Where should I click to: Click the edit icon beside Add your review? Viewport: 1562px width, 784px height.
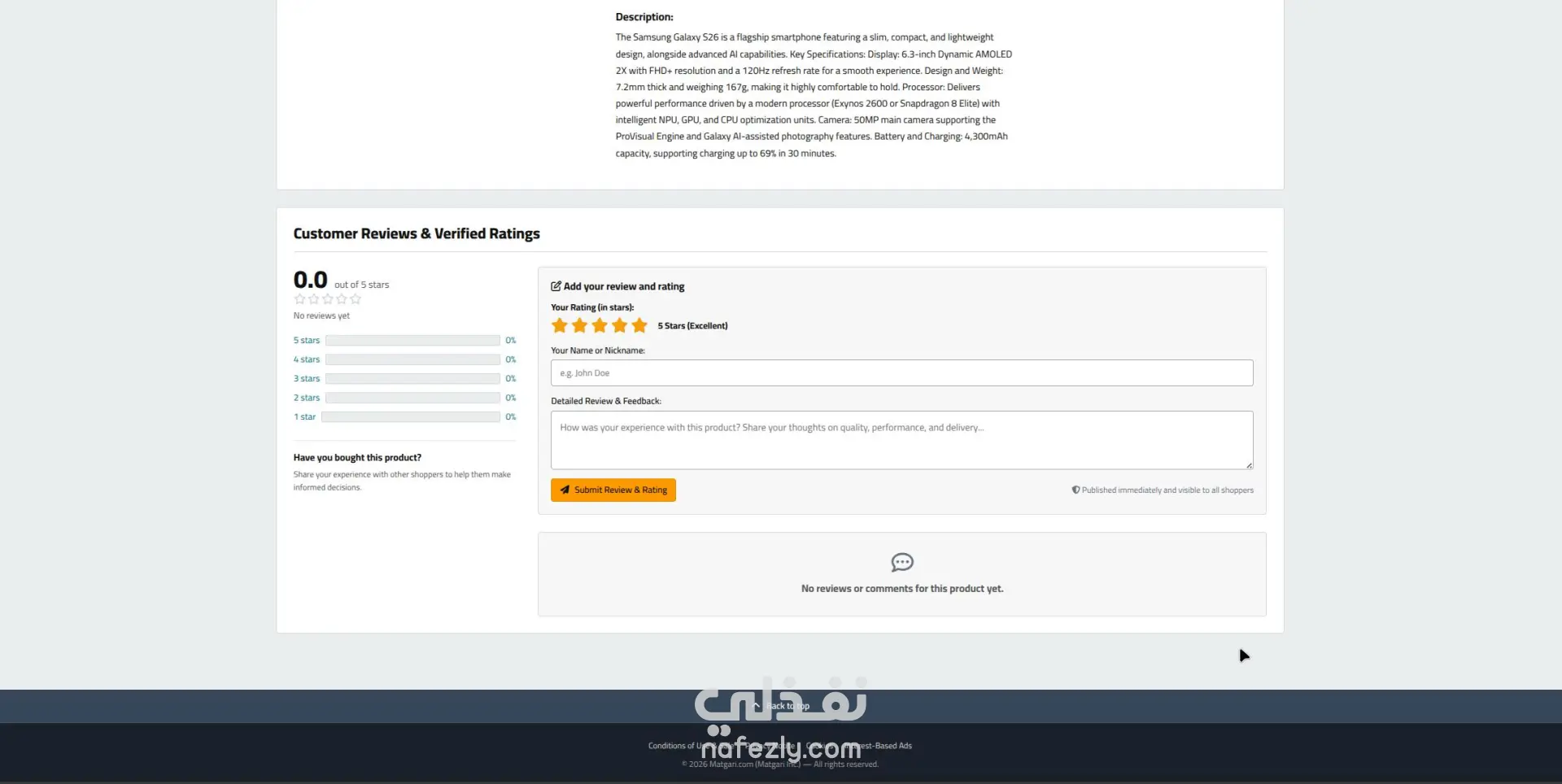[x=556, y=286]
